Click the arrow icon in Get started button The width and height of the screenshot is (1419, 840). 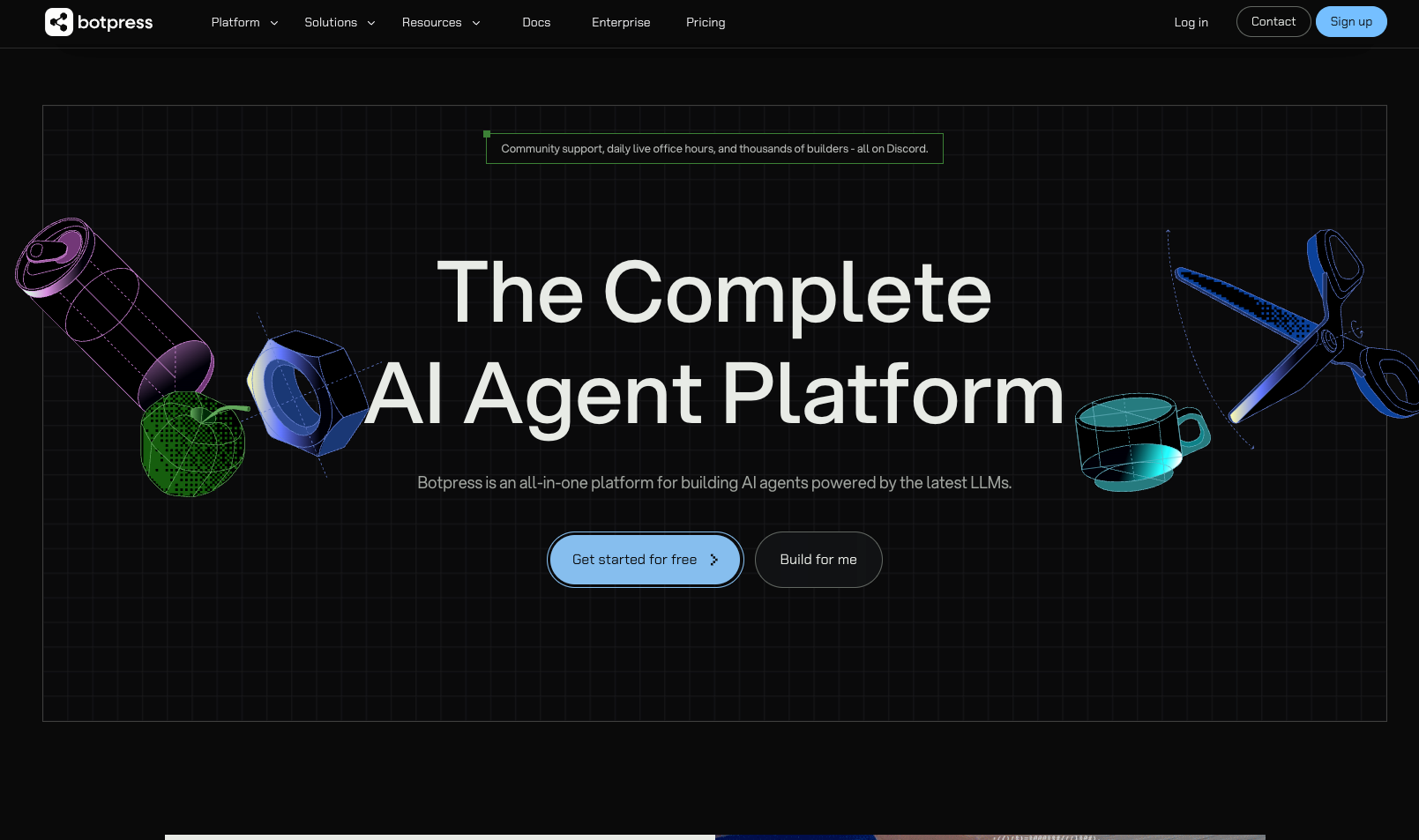tap(713, 560)
